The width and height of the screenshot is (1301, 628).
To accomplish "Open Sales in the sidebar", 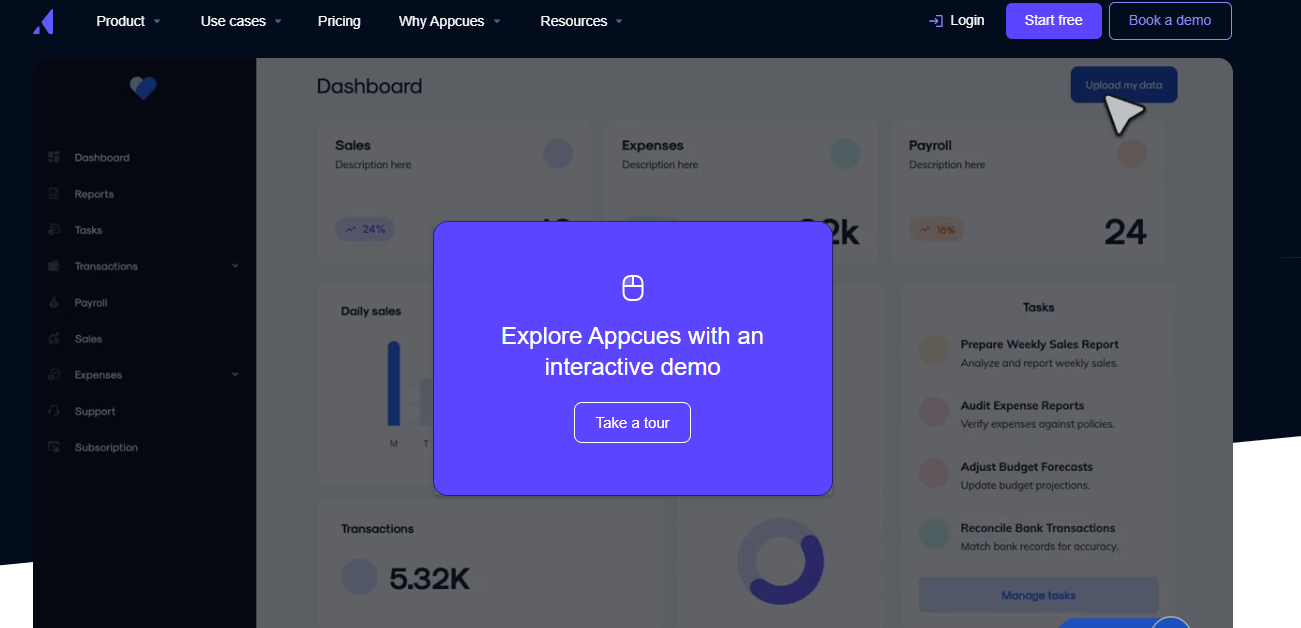I will 88,339.
